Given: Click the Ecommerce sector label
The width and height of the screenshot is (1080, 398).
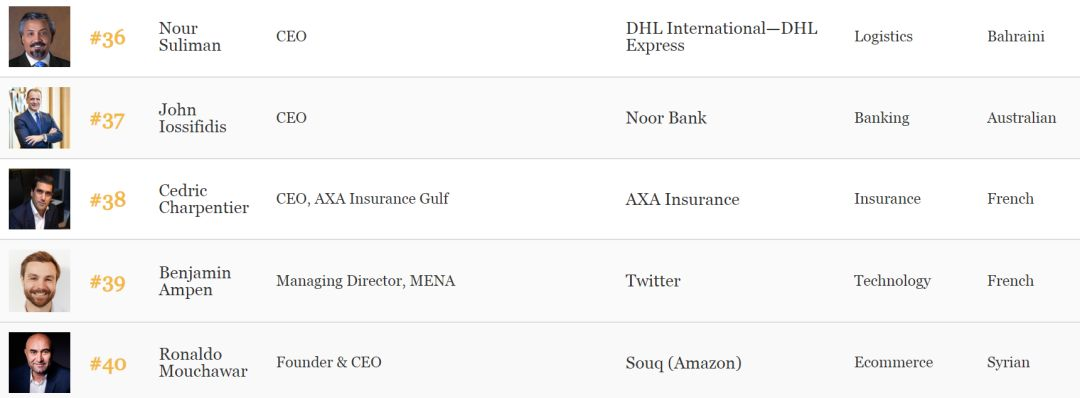Looking at the screenshot, I should [x=893, y=362].
